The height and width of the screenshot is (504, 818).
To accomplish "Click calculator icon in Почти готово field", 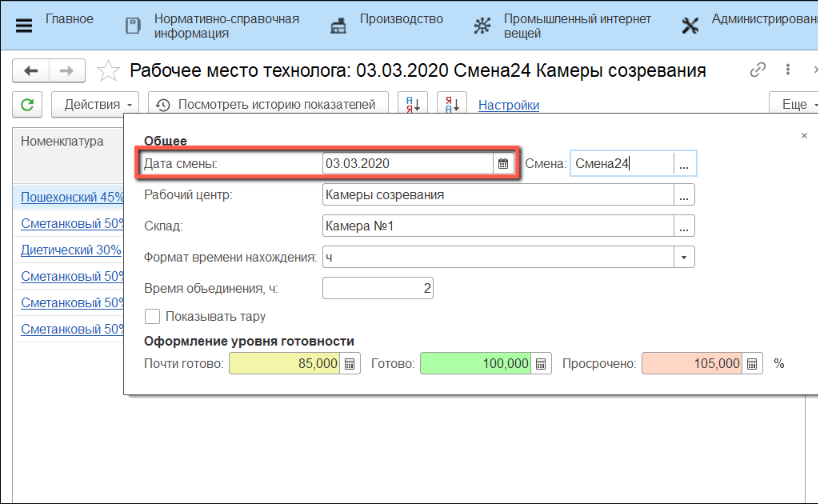I will coord(350,365).
